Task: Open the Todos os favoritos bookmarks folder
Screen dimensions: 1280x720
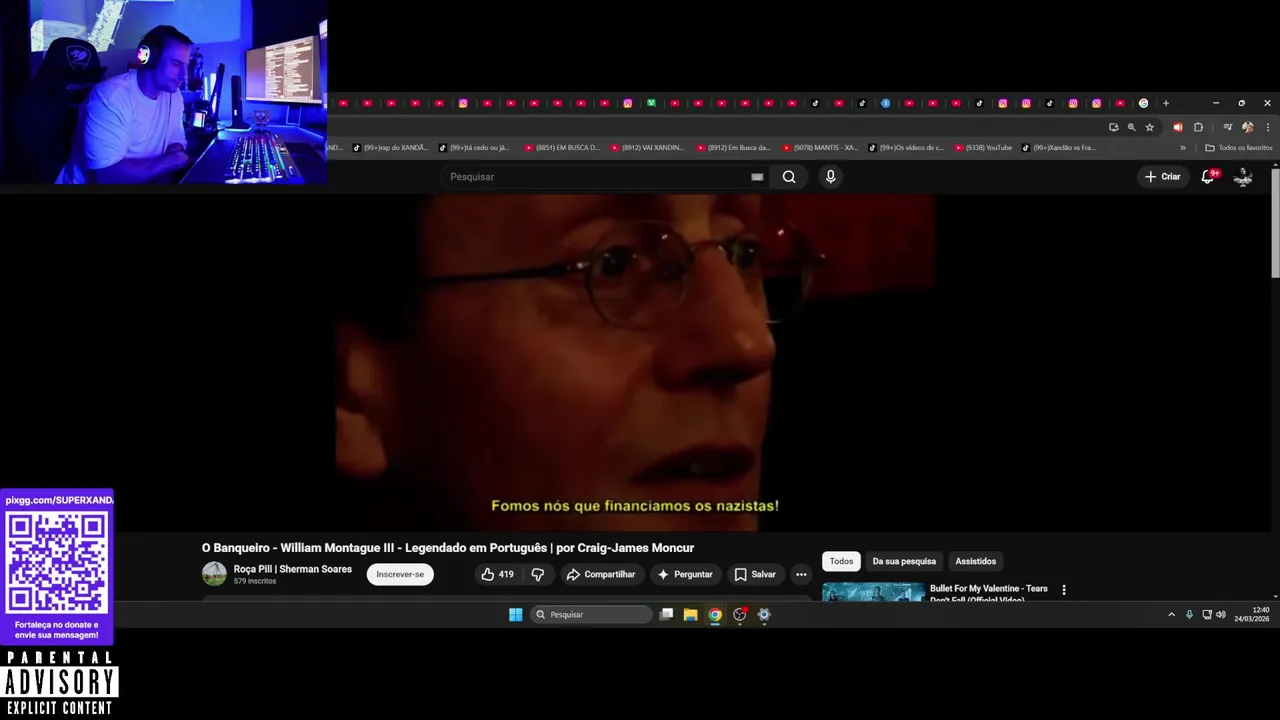Action: coord(1238,148)
